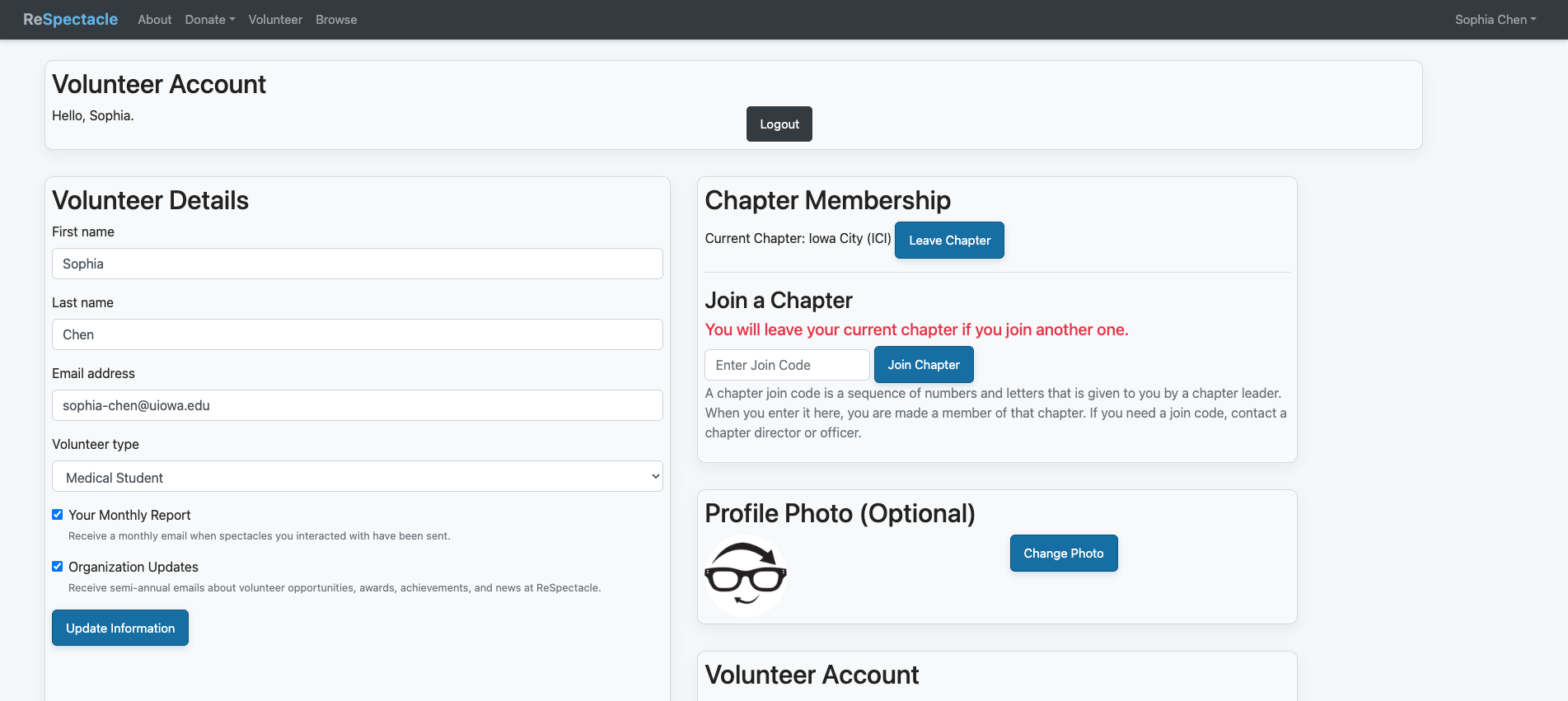
Task: Click the semi-annual emails description text
Action: (335, 588)
